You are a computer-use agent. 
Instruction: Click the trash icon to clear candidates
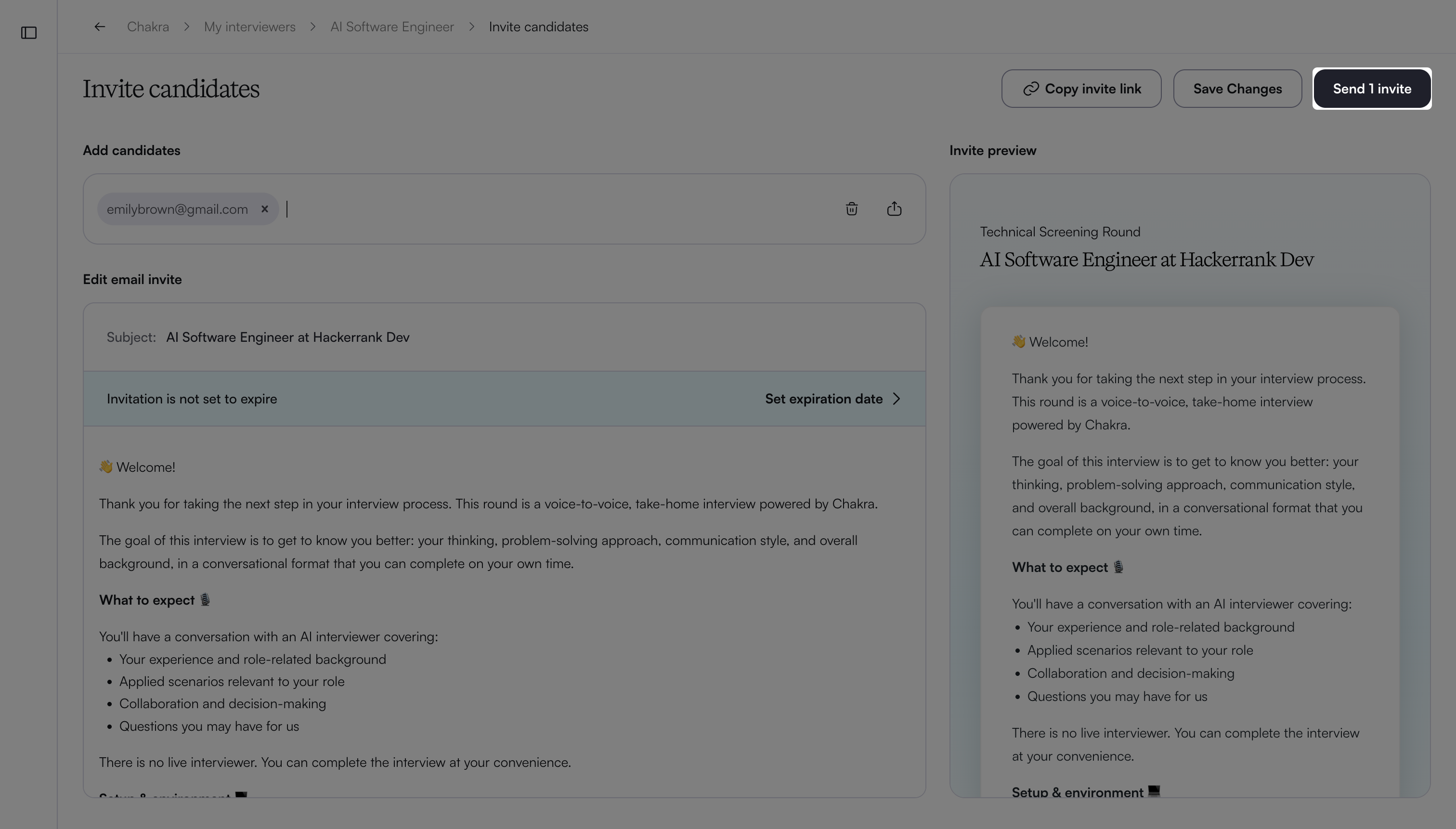852,209
